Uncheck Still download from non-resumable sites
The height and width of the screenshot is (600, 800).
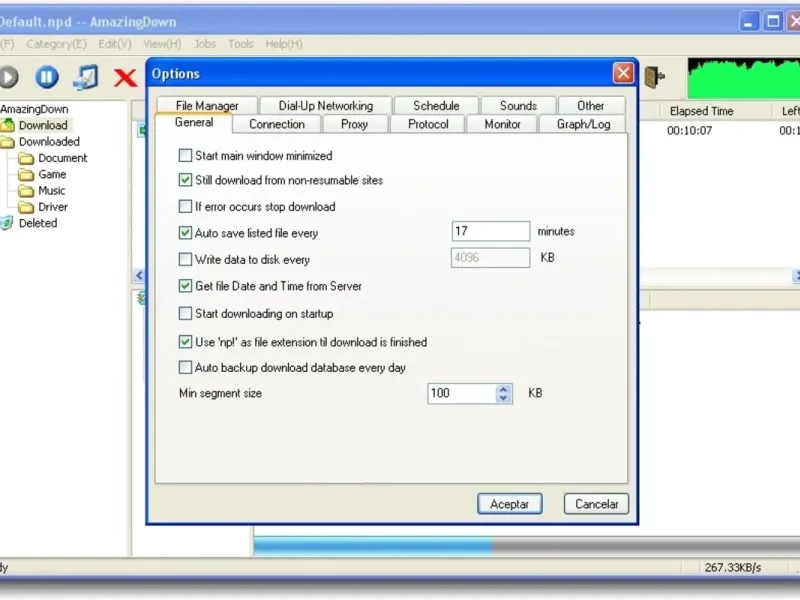[x=185, y=180]
